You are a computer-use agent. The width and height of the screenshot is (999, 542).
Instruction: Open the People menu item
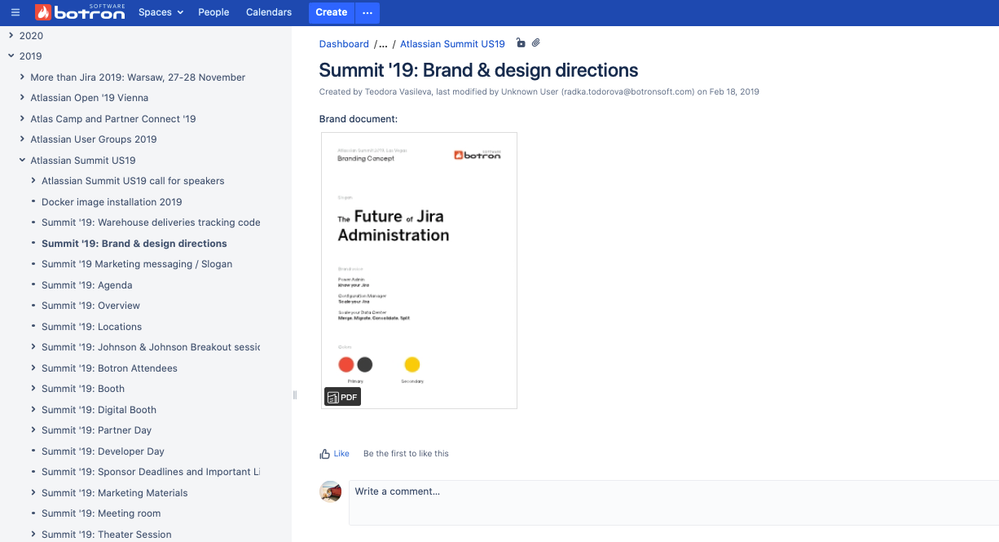coord(213,12)
